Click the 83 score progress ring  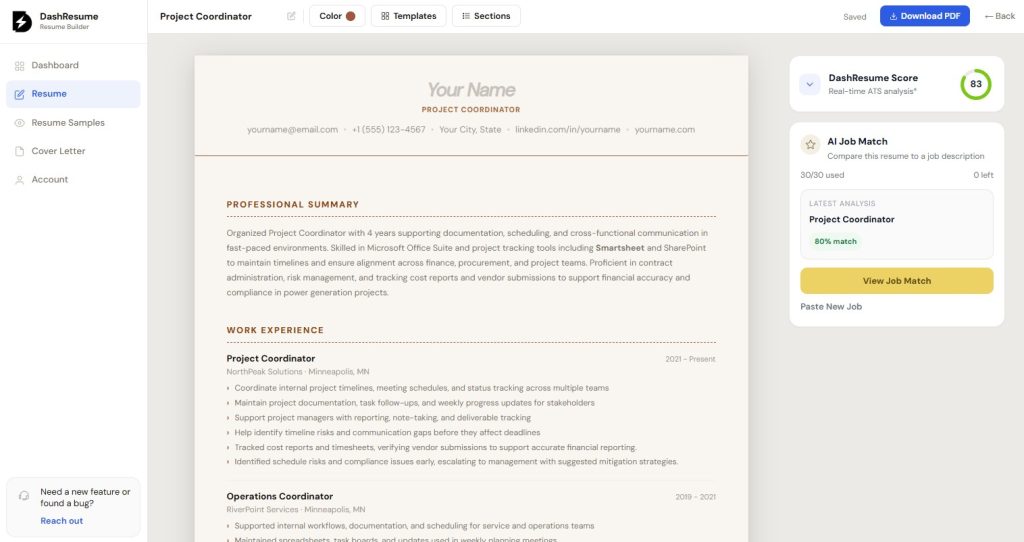(x=976, y=84)
